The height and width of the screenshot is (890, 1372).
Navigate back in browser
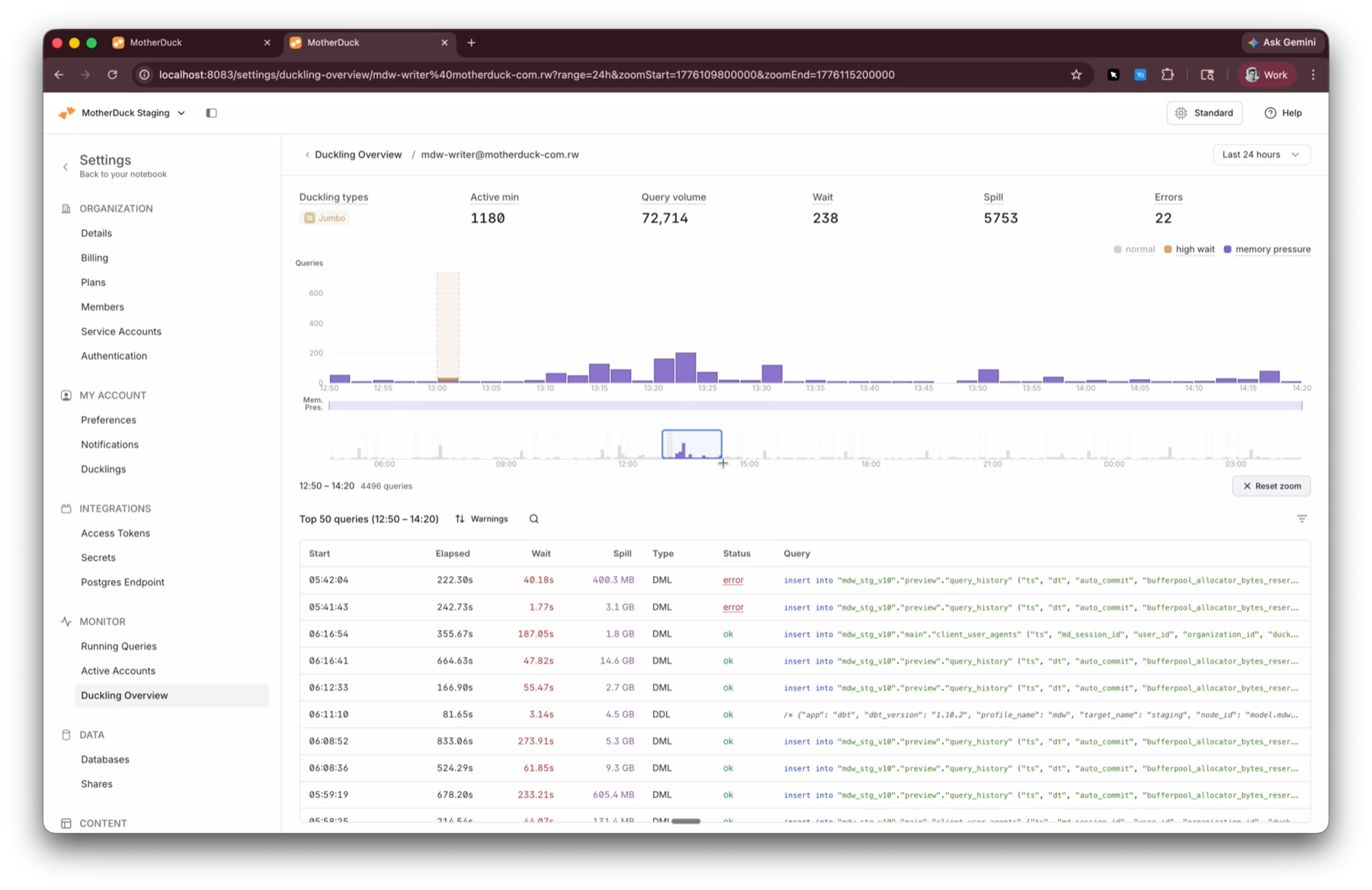click(x=59, y=75)
